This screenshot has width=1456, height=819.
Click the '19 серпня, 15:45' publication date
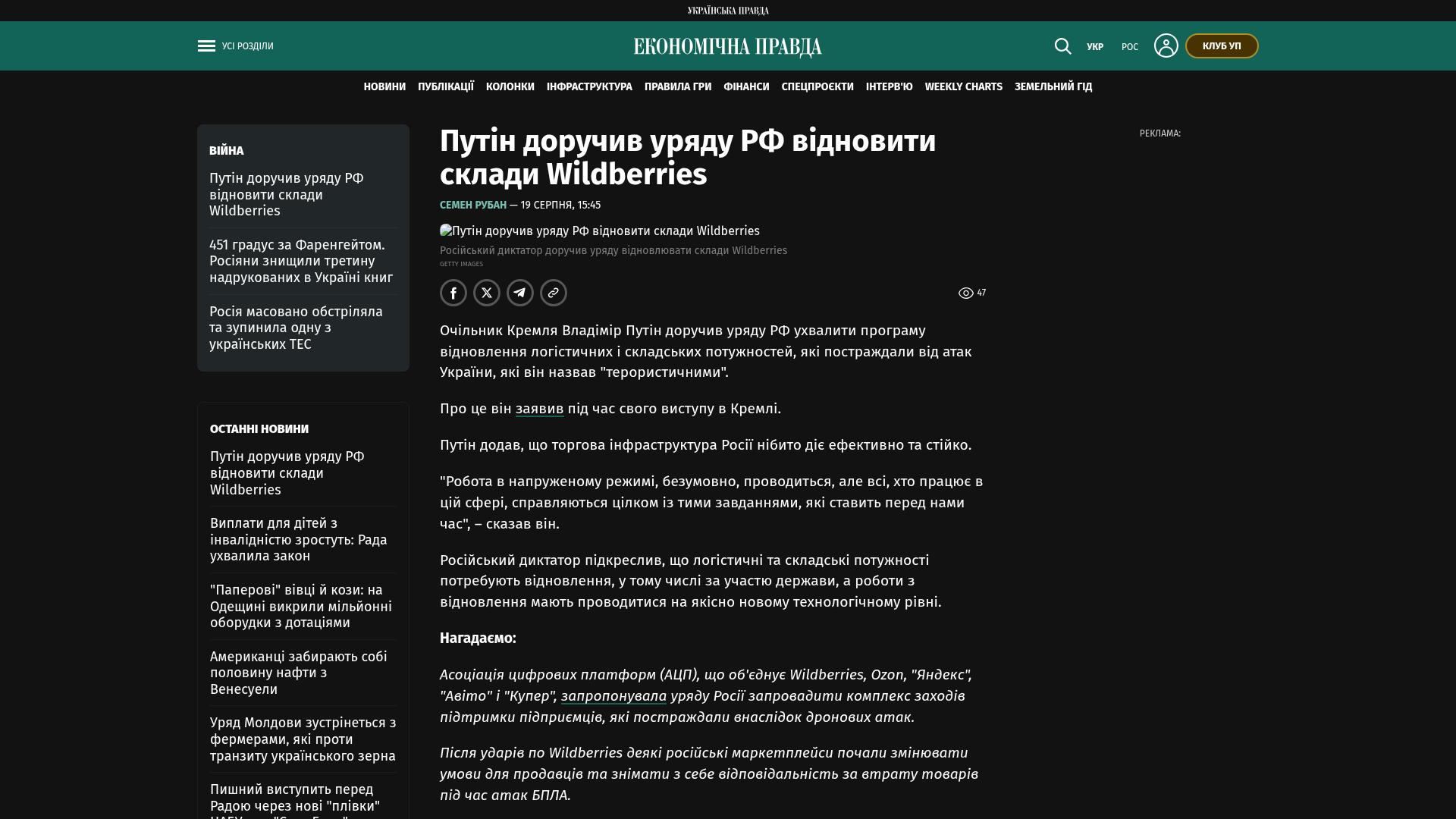560,206
